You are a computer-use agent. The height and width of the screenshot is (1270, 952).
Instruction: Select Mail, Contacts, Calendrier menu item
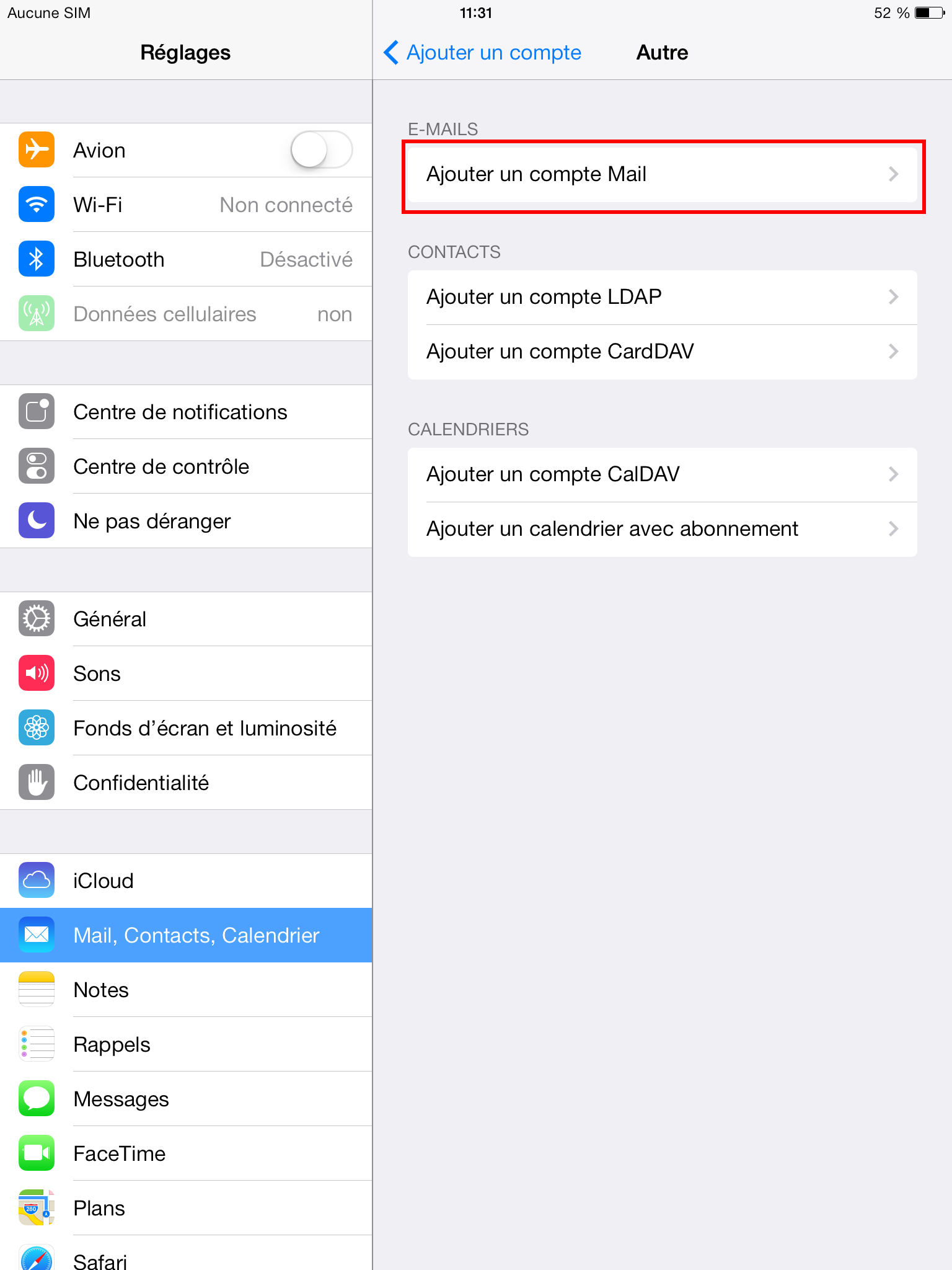(x=186, y=935)
